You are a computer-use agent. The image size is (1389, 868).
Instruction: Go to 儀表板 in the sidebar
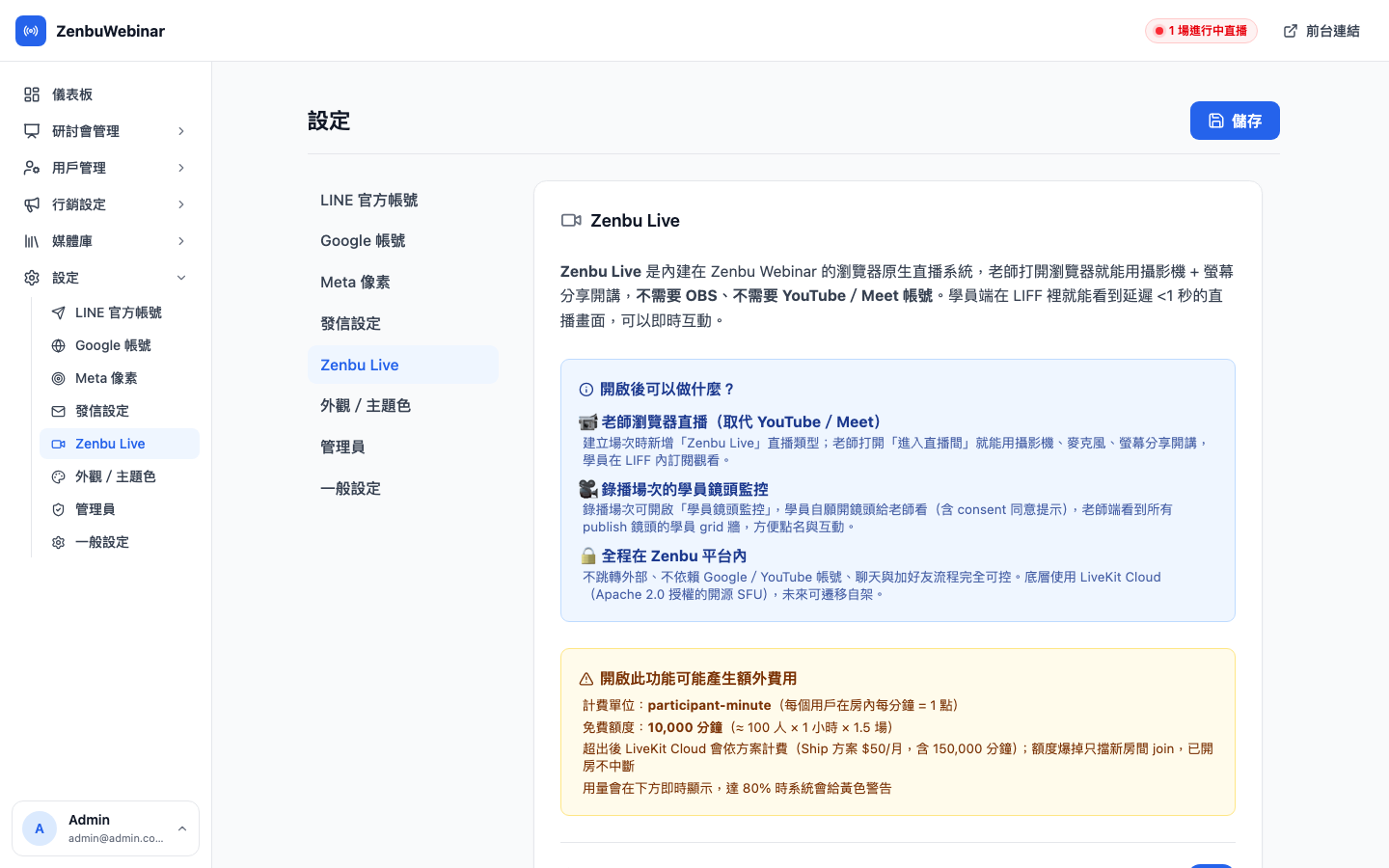point(106,95)
